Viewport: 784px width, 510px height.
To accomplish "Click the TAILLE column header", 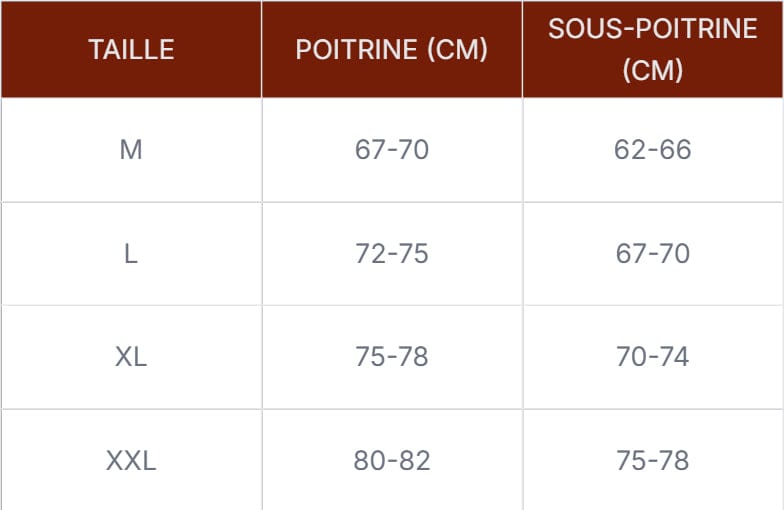I will tap(131, 49).
